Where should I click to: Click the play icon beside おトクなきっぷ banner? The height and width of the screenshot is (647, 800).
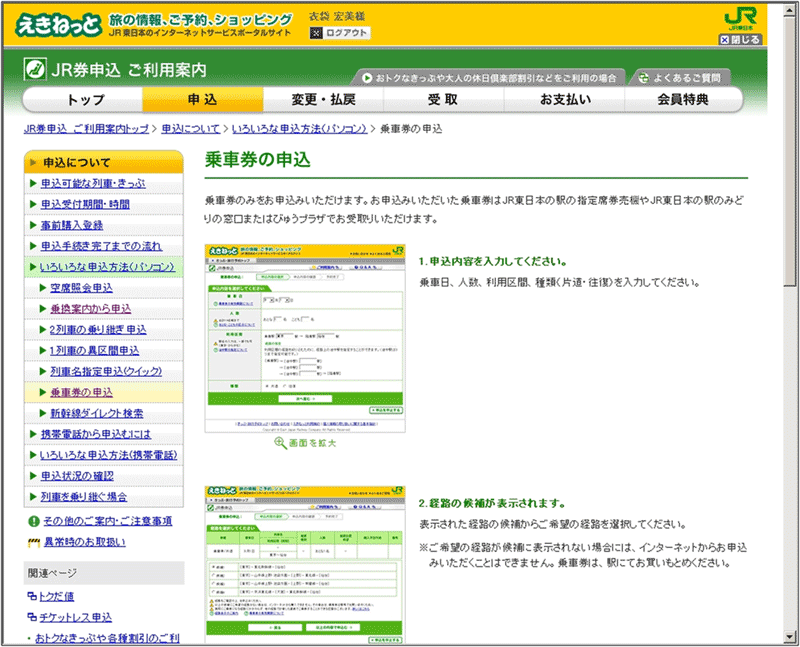369,76
